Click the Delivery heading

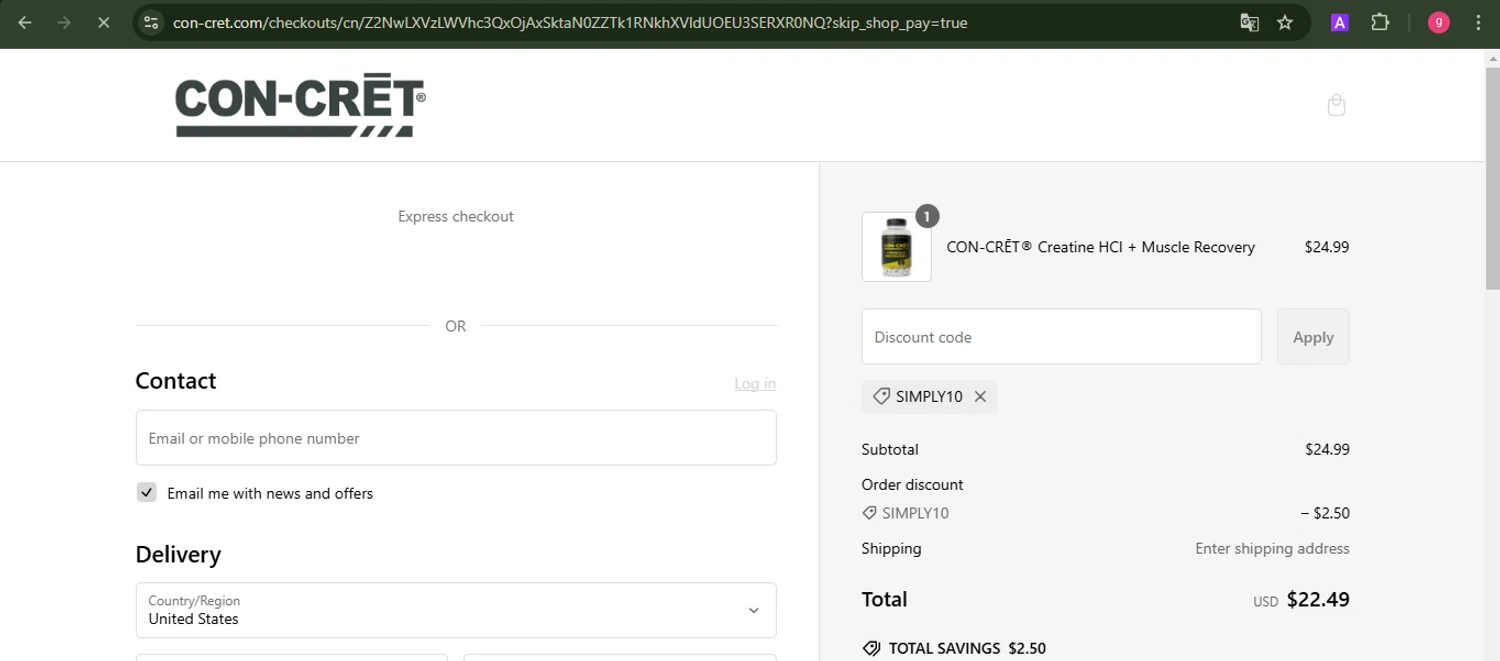pos(178,555)
